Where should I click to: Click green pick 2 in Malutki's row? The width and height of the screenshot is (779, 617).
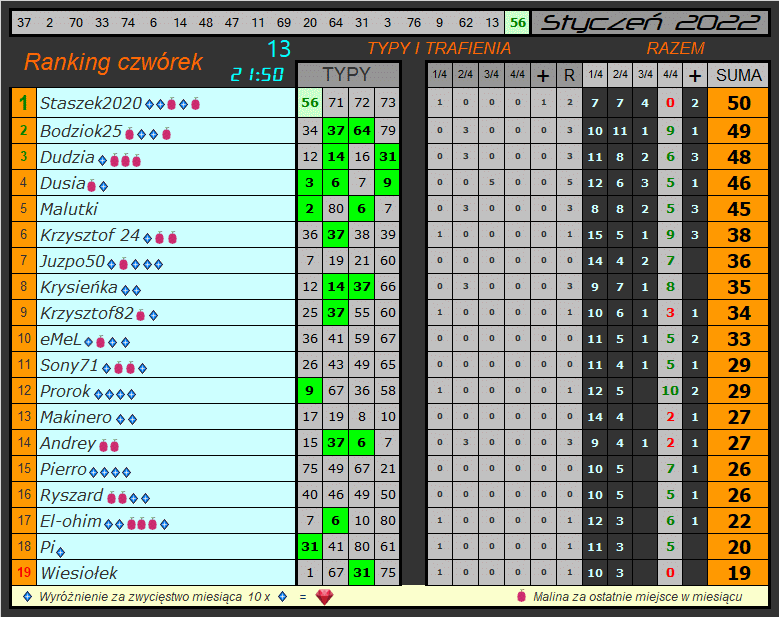click(x=310, y=209)
